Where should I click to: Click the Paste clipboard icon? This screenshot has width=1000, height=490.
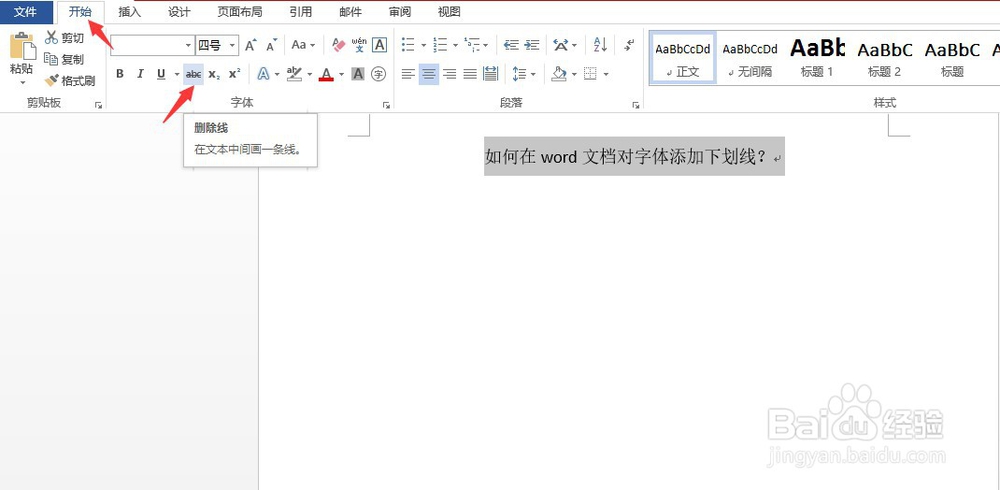(x=22, y=46)
